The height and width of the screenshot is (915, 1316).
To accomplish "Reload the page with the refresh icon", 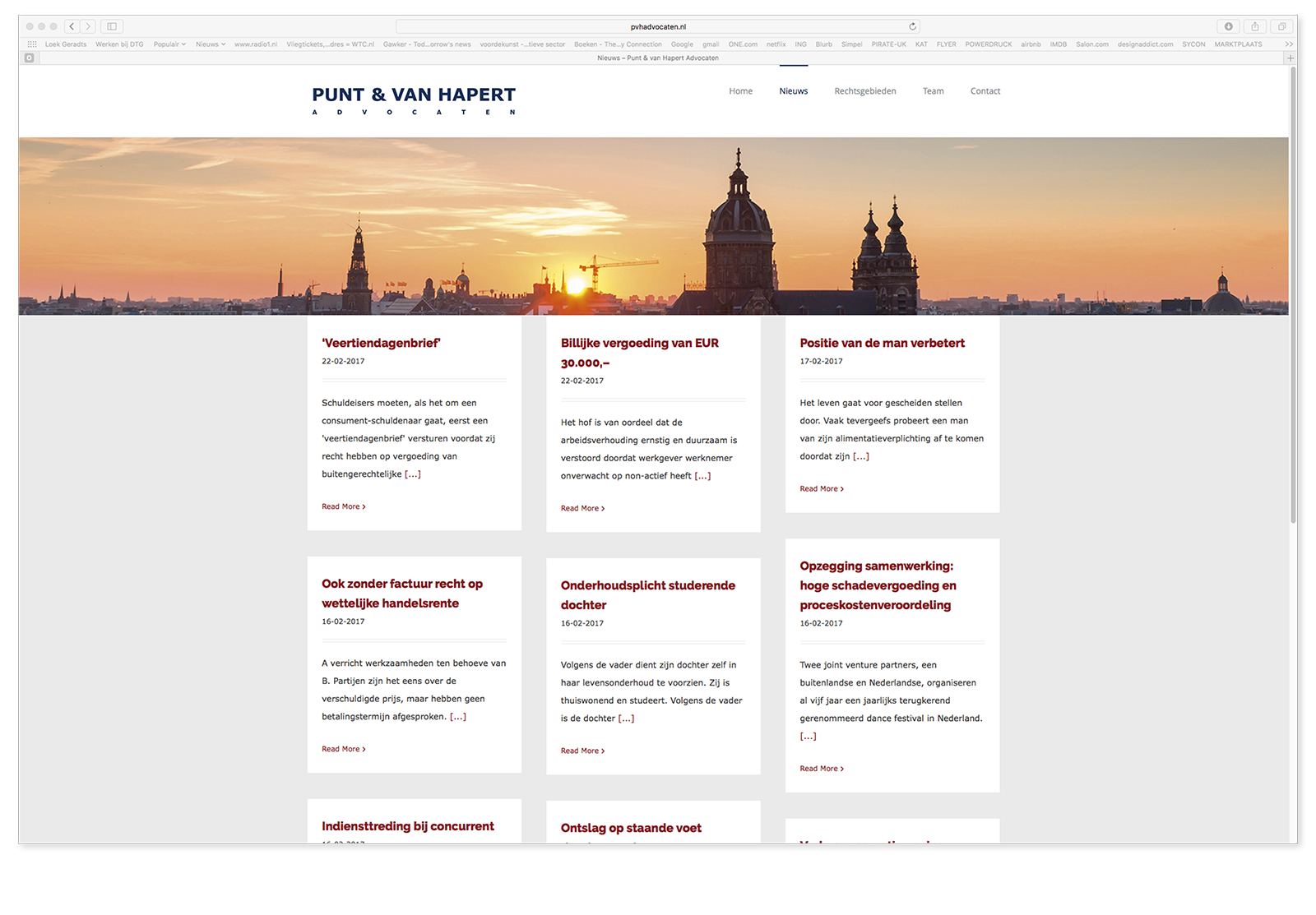I will point(912,26).
